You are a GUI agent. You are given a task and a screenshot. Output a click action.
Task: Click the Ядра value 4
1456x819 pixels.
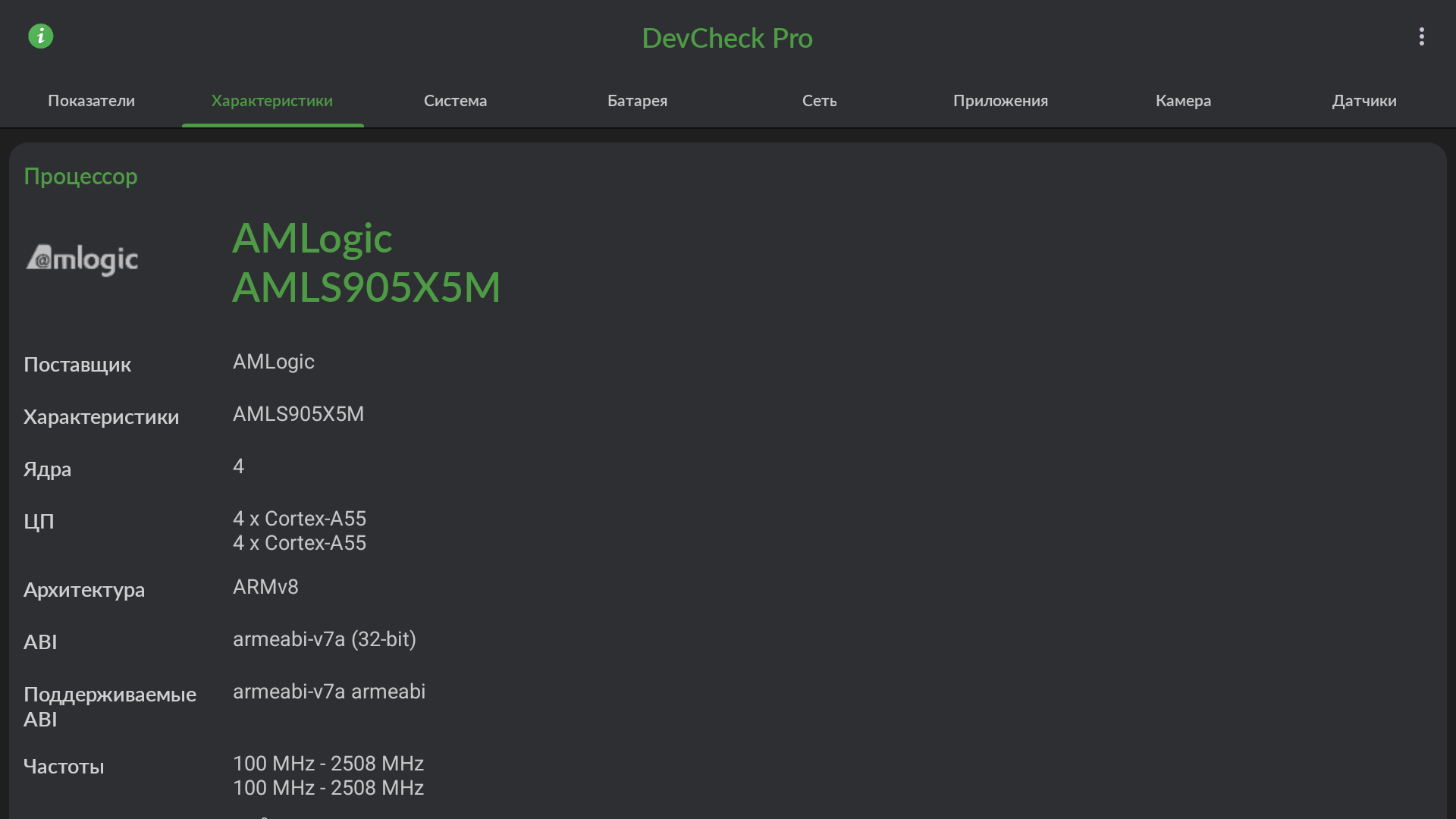coord(238,466)
